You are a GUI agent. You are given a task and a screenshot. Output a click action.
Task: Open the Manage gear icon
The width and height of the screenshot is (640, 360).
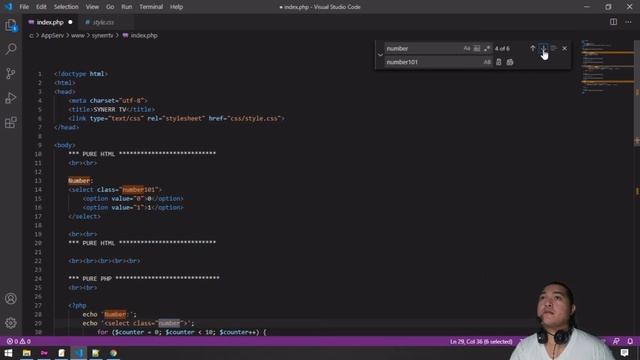click(11, 323)
